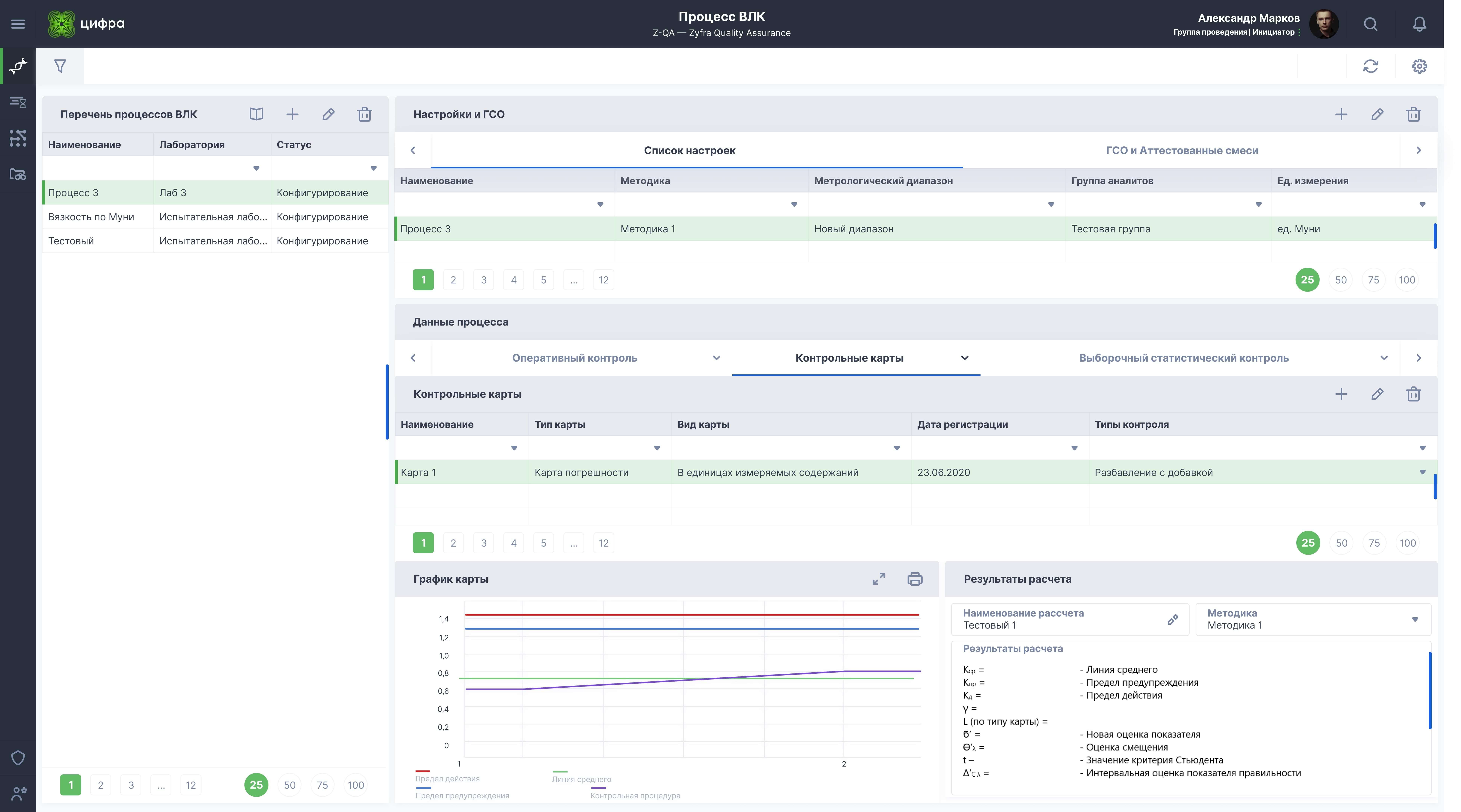Screen dimensions: 1461x812
Task: Delete setting in Настройки и ГСО
Action: coord(1413,114)
